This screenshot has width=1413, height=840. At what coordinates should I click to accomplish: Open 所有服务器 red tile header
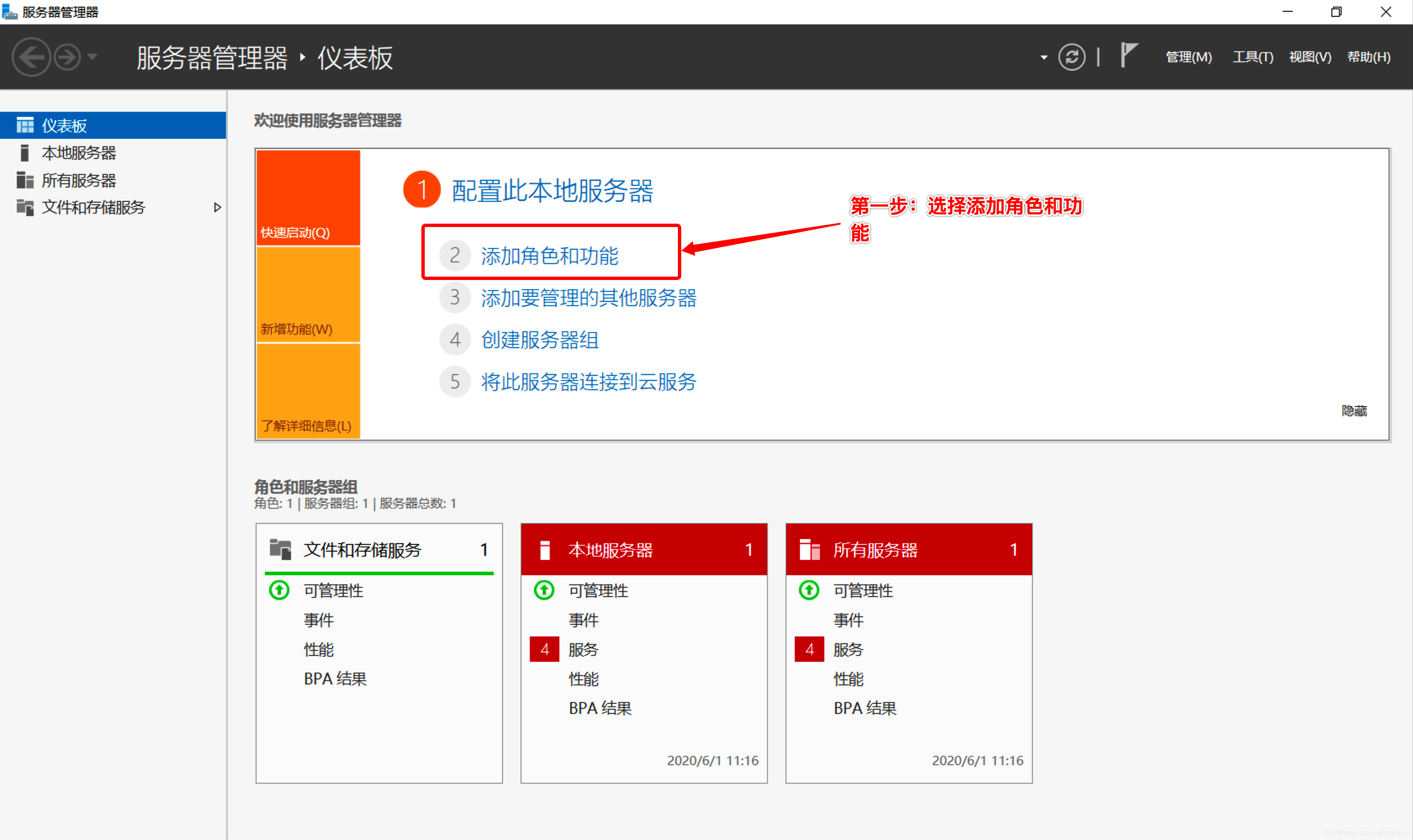pyautogui.click(x=909, y=549)
